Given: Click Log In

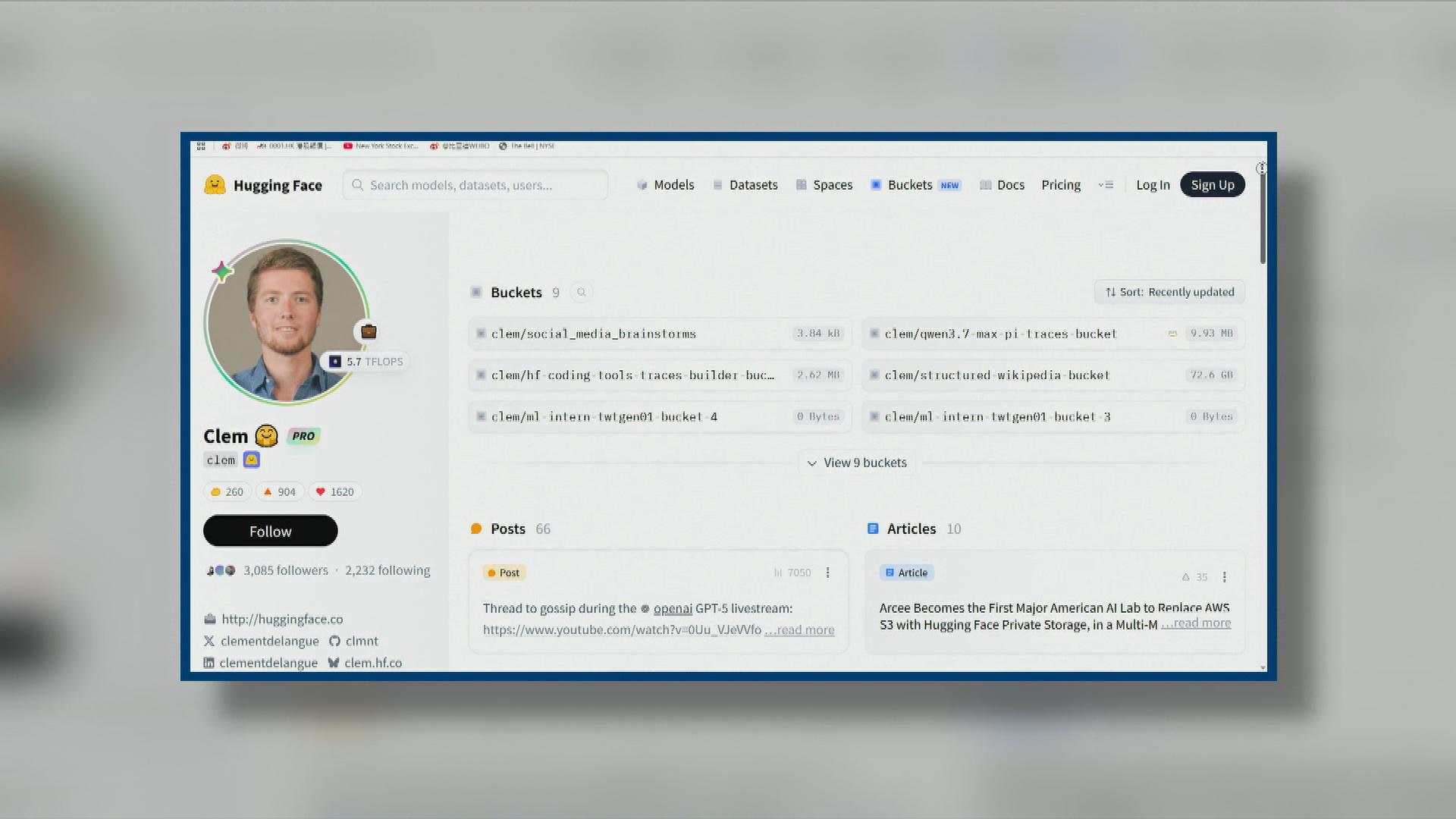Looking at the screenshot, I should (1153, 185).
